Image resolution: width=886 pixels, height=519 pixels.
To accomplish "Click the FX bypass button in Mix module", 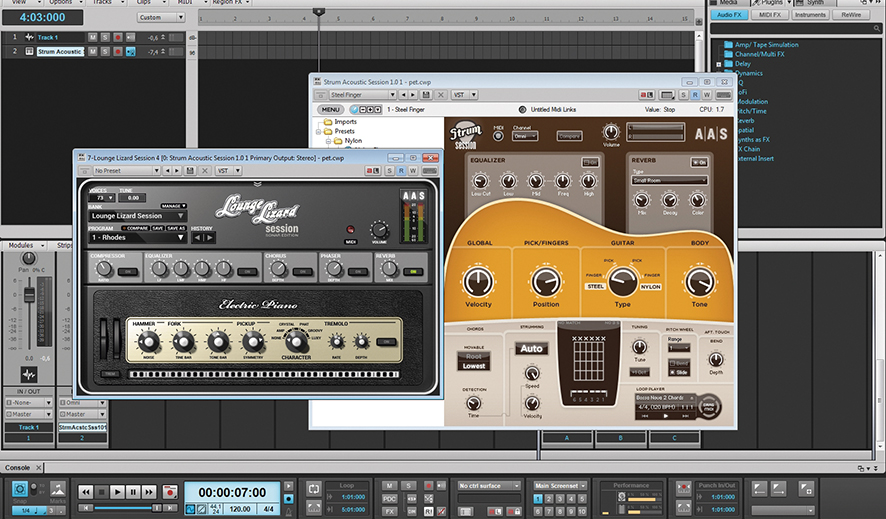I will (389, 511).
